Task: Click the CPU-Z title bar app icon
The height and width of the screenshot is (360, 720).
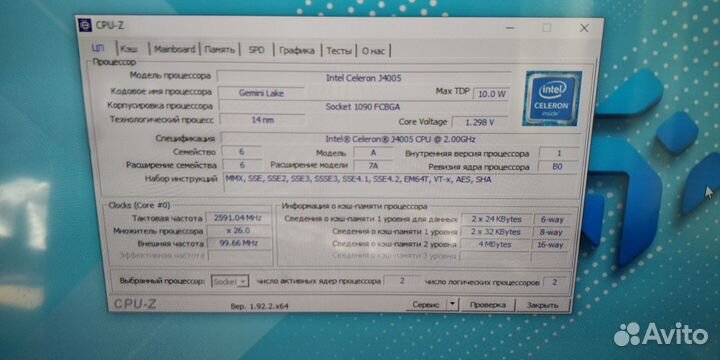Action: coord(85,25)
